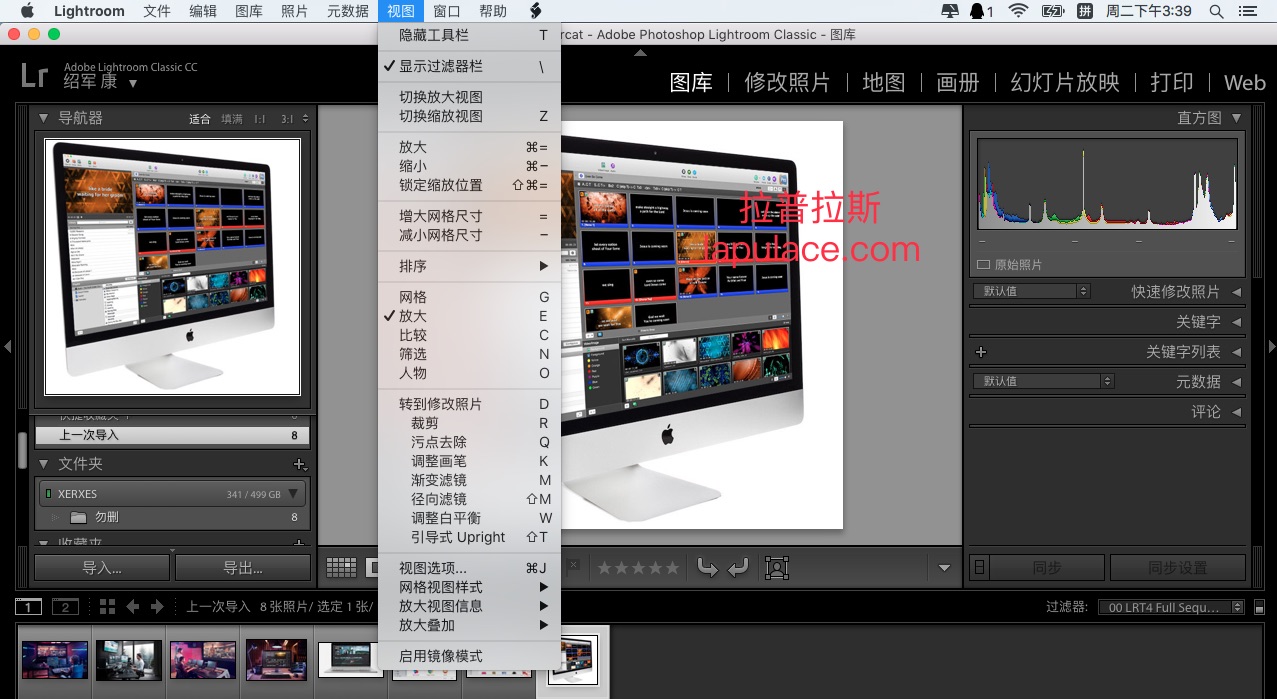Click the add folder plus icon
Screen dimensions: 1277x699
(x=298, y=464)
